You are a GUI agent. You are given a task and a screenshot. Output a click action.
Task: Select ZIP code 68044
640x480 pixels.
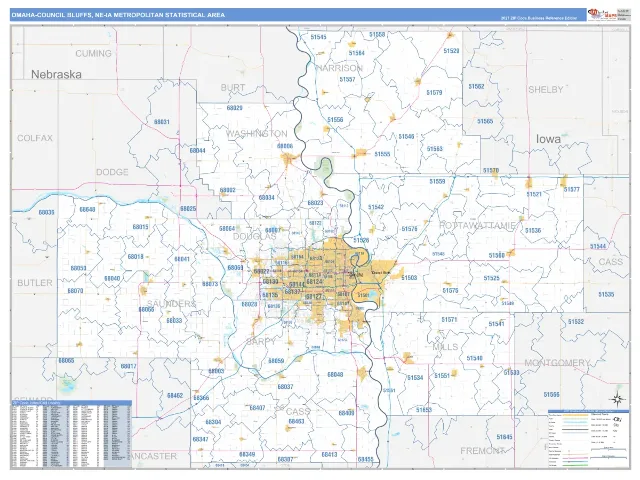[x=198, y=151]
